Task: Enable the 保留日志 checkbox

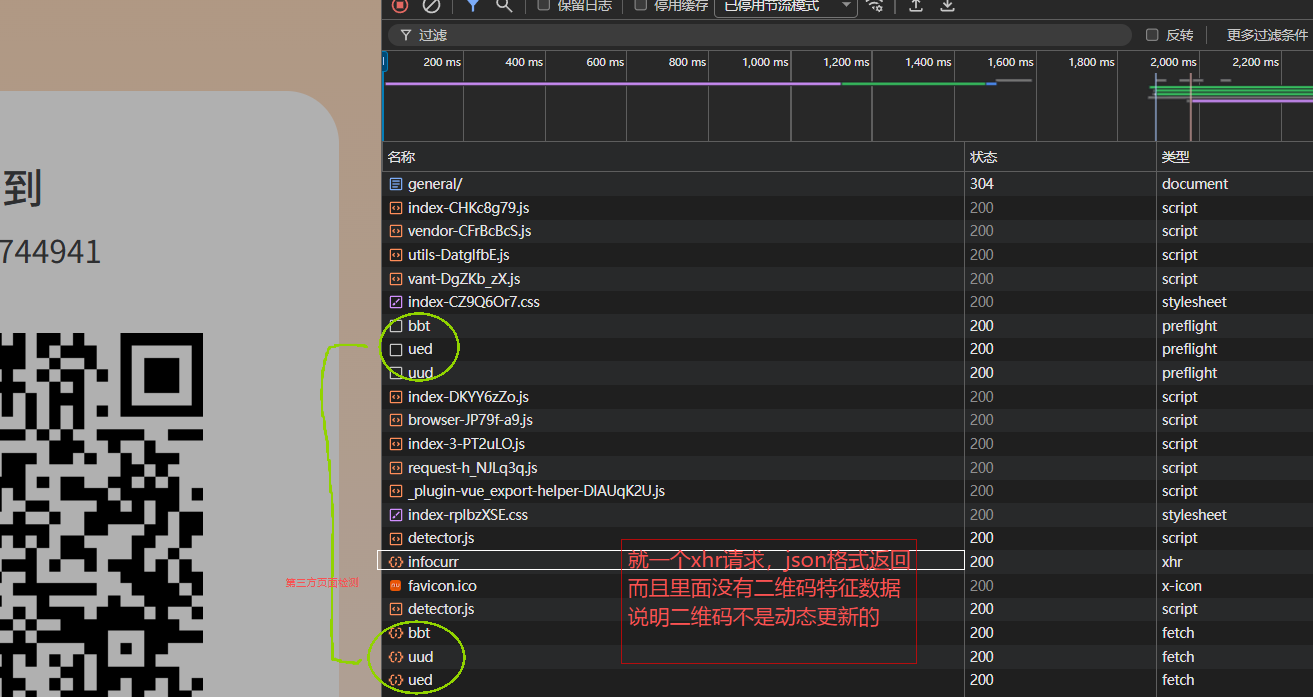Action: (x=544, y=5)
